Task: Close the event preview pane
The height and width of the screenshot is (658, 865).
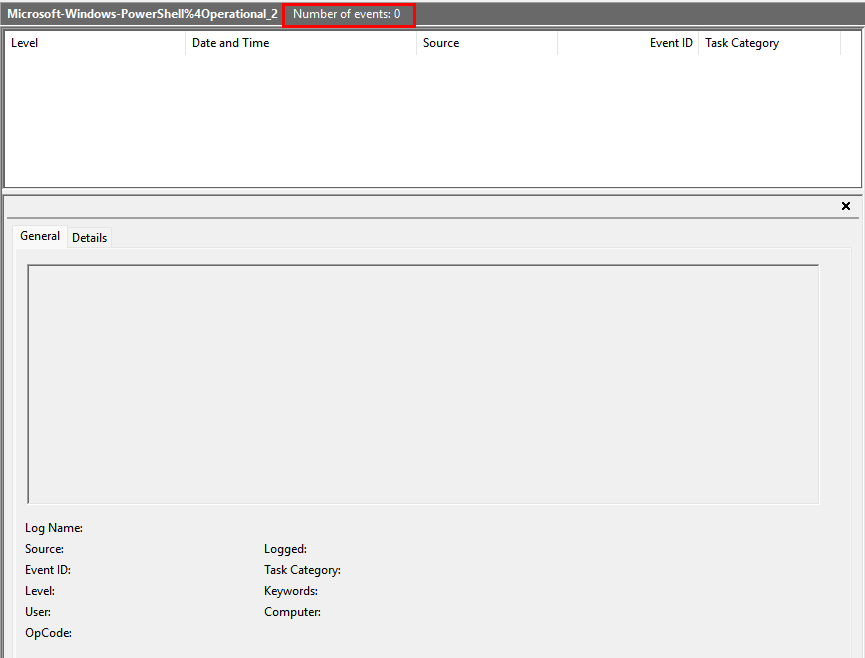Action: pos(846,206)
